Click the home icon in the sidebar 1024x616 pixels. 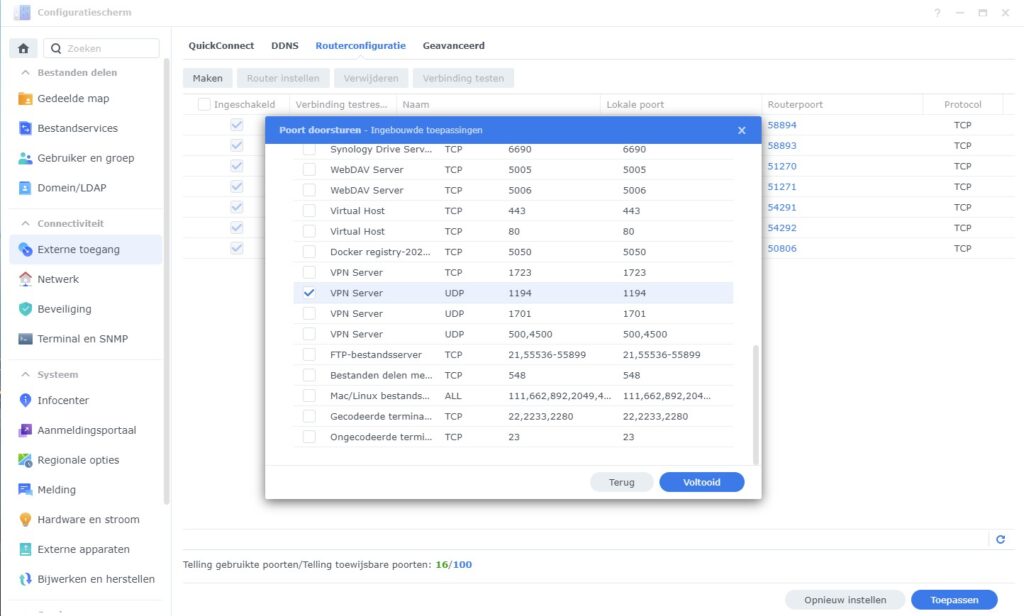click(x=24, y=48)
